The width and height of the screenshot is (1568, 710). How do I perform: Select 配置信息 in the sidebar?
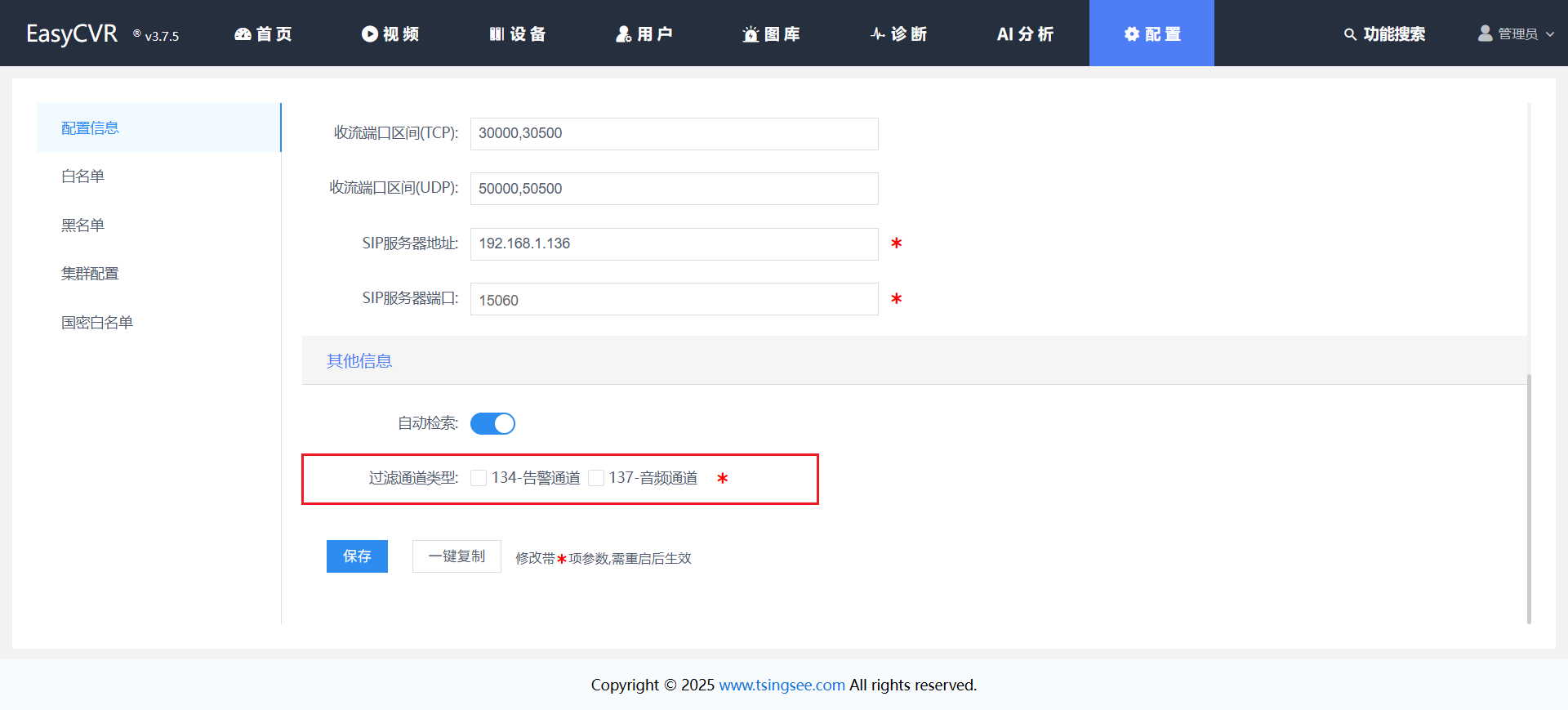point(159,127)
